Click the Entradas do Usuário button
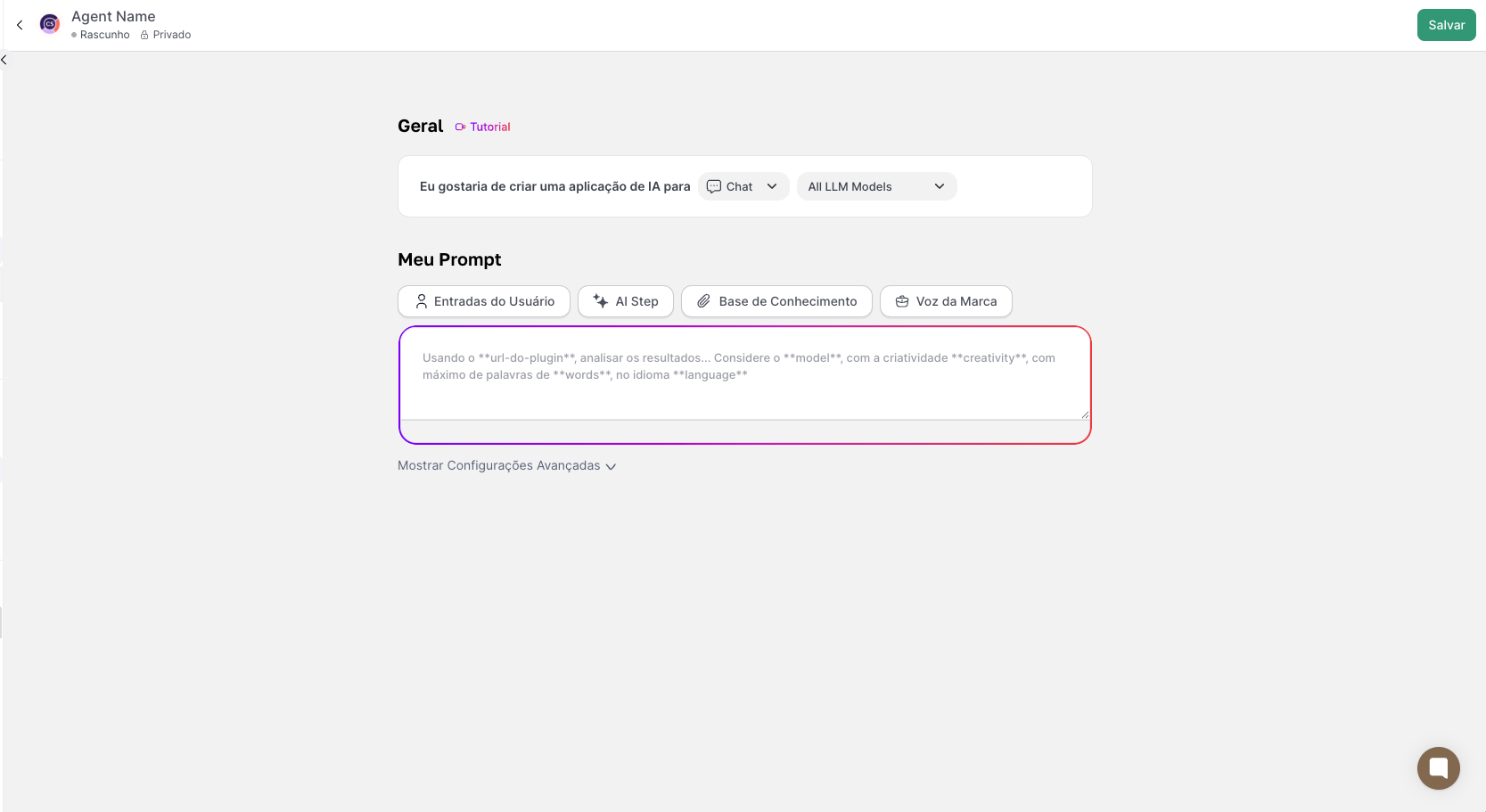 point(484,301)
